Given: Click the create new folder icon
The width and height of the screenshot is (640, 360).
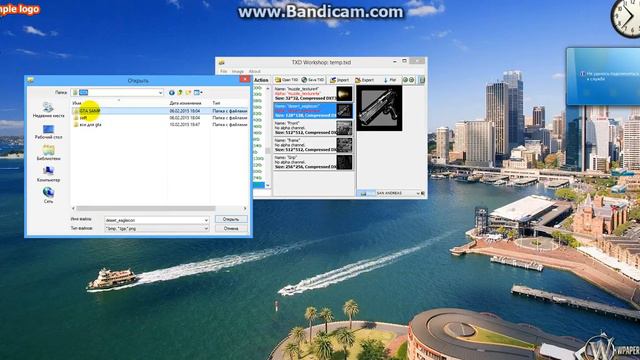Looking at the screenshot, I should click(x=188, y=93).
